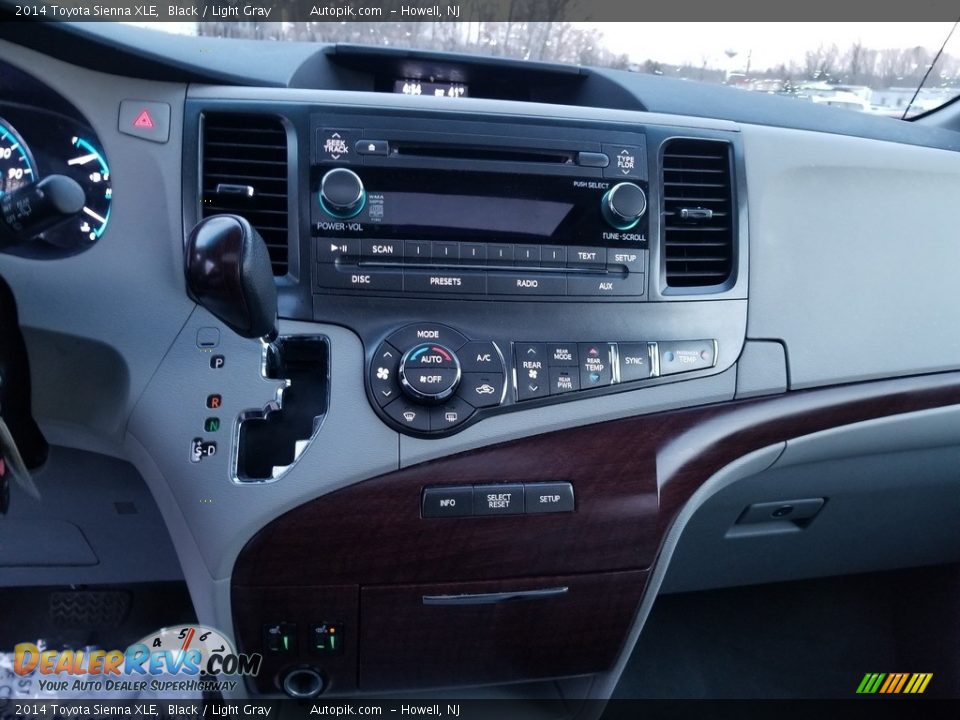Push the TUNE-SCROLL select knob
Screen dimensions: 960x720
(x=624, y=204)
